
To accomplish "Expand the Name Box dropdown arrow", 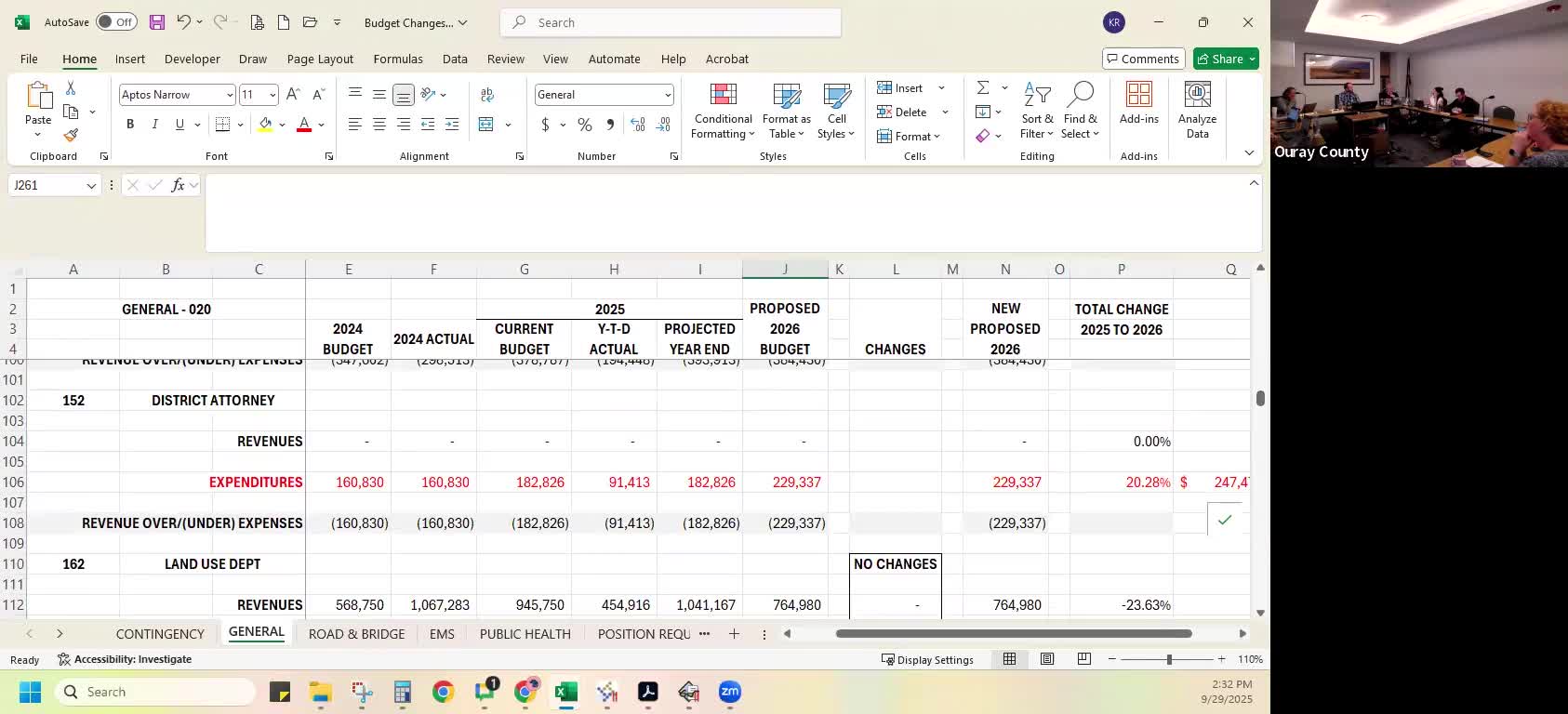I will coord(91,186).
